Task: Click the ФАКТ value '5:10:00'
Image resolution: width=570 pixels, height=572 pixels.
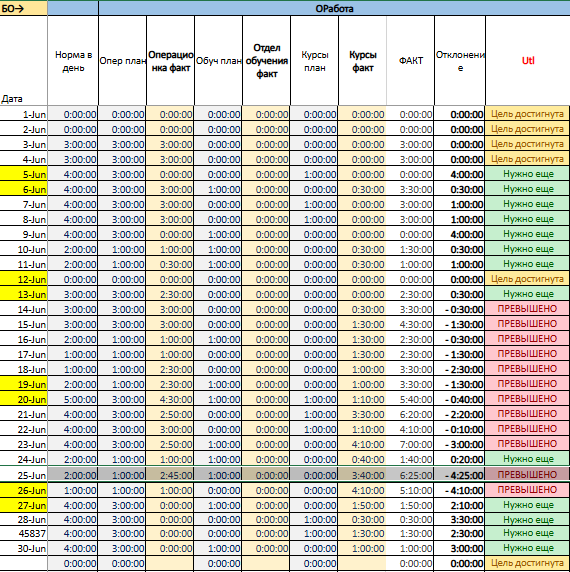Action: [411, 491]
